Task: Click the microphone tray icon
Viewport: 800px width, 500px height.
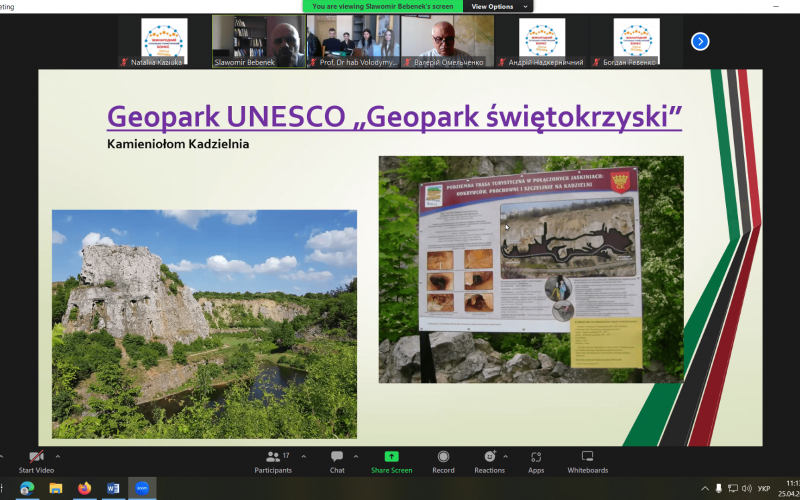Action: tap(719, 489)
